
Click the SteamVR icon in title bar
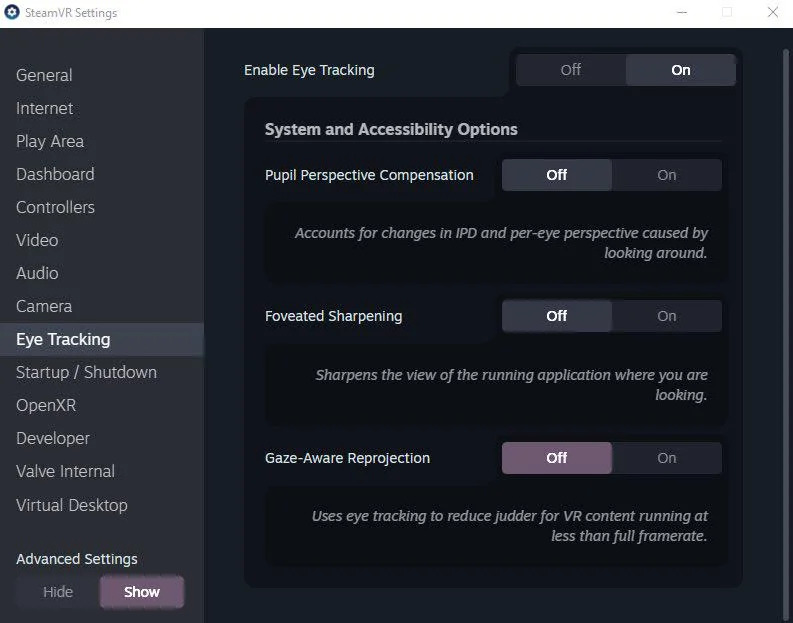[12, 13]
